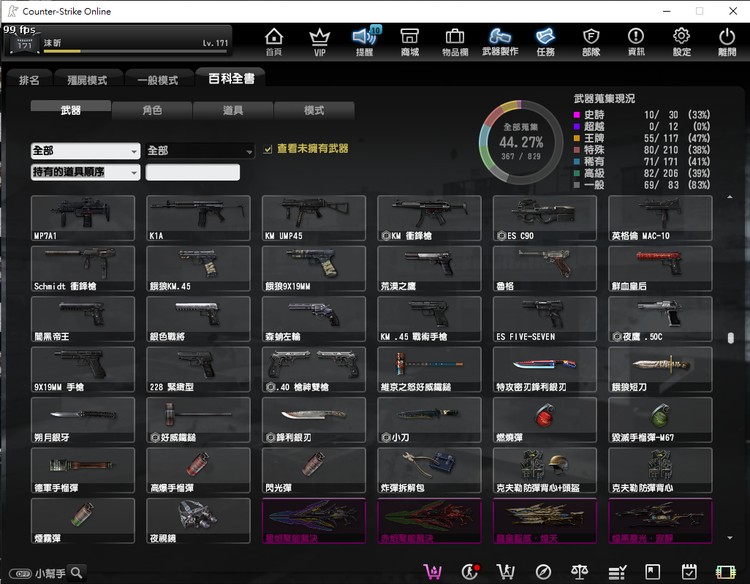Click the magenta 史詩 color swatch
The image size is (750, 584).
click(x=577, y=115)
